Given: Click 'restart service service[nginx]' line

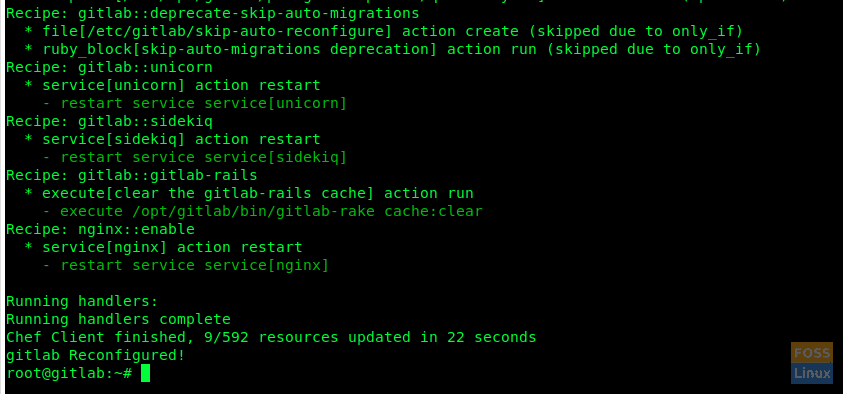Looking at the screenshot, I should click(x=185, y=266).
